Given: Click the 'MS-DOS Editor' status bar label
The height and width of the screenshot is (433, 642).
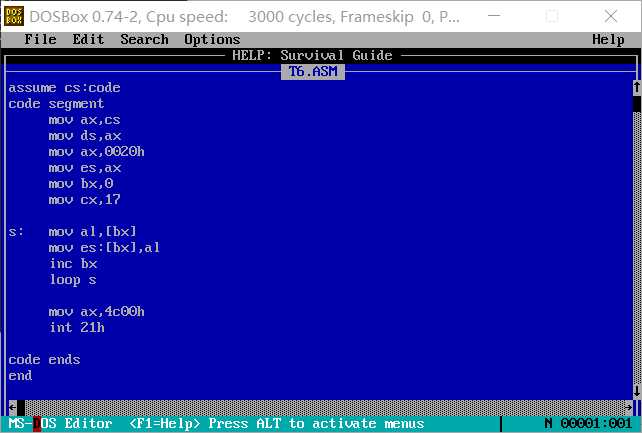Looking at the screenshot, I should pos(60,423).
